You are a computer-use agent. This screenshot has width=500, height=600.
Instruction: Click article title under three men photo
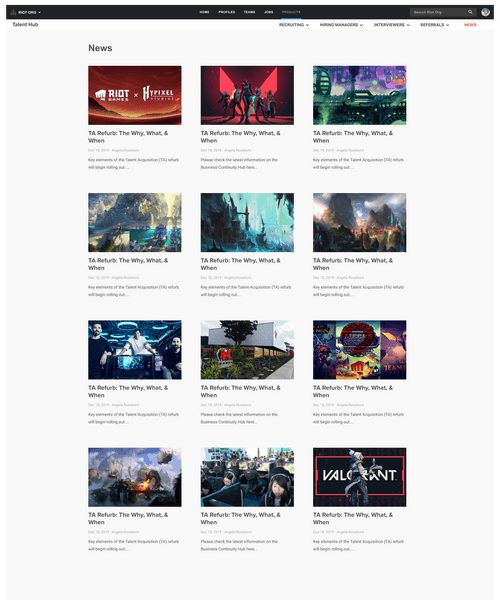coord(128,391)
